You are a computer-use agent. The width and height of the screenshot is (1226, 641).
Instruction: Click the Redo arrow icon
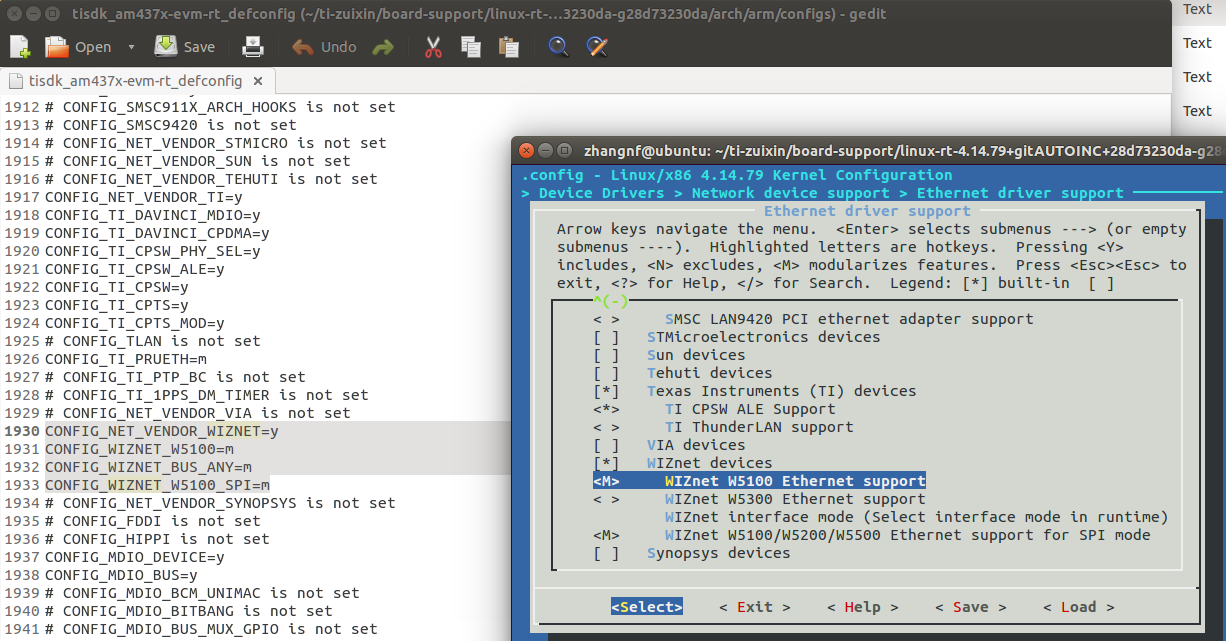[x=383, y=47]
